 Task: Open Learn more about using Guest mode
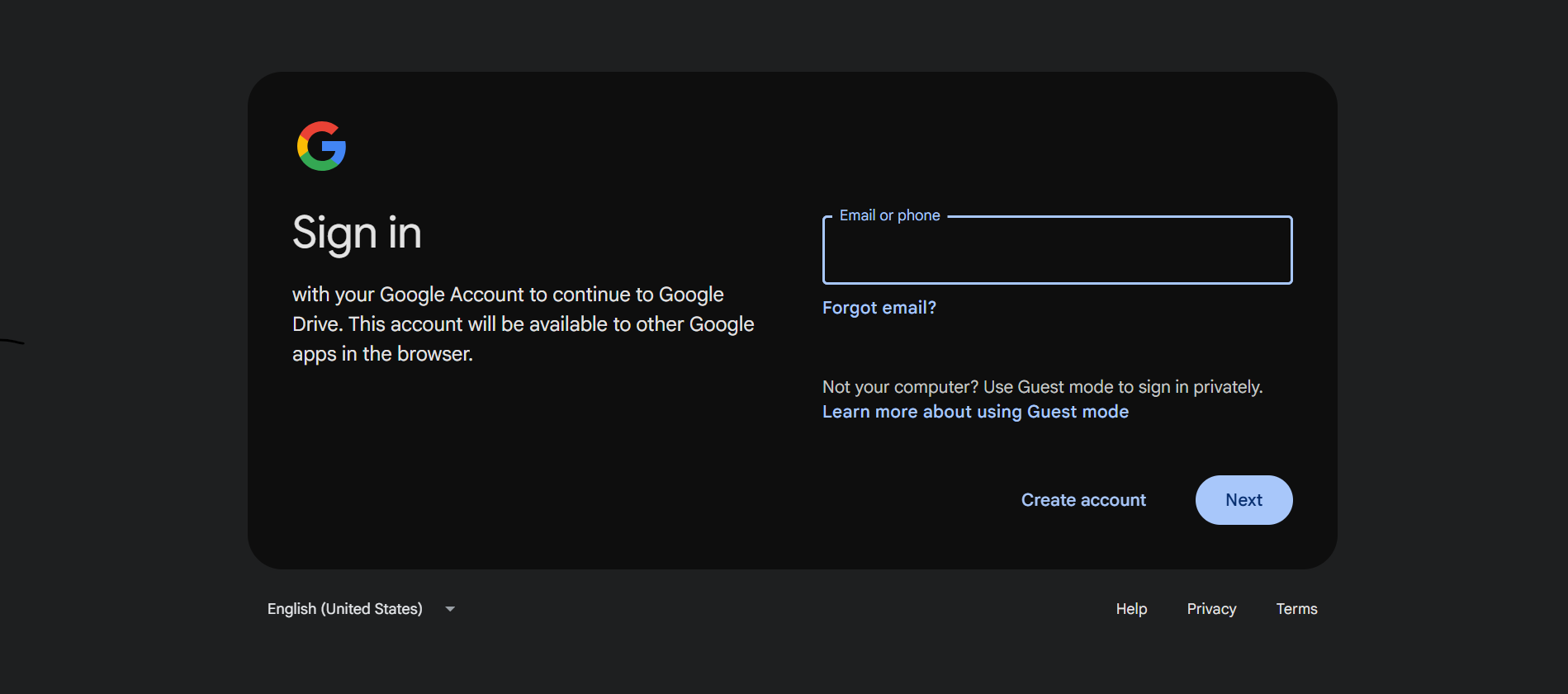975,412
